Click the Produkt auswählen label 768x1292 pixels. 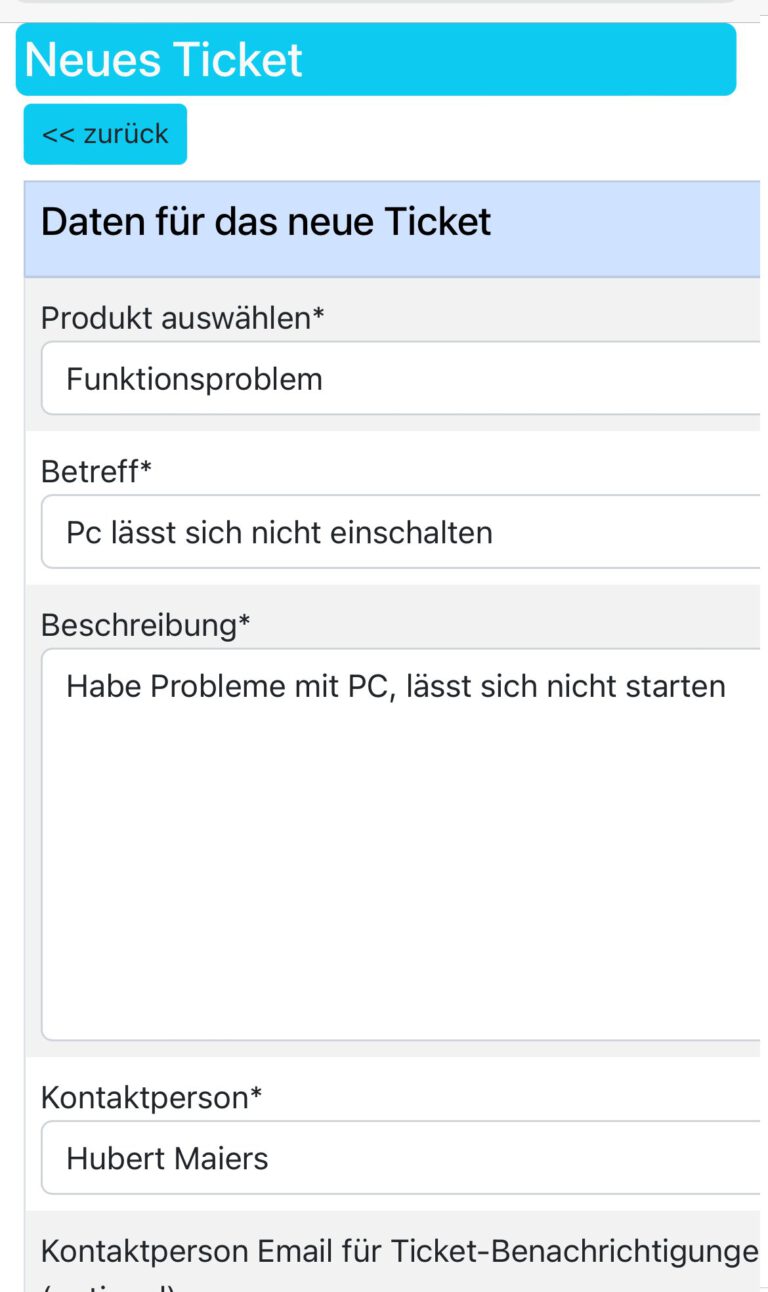[165, 317]
